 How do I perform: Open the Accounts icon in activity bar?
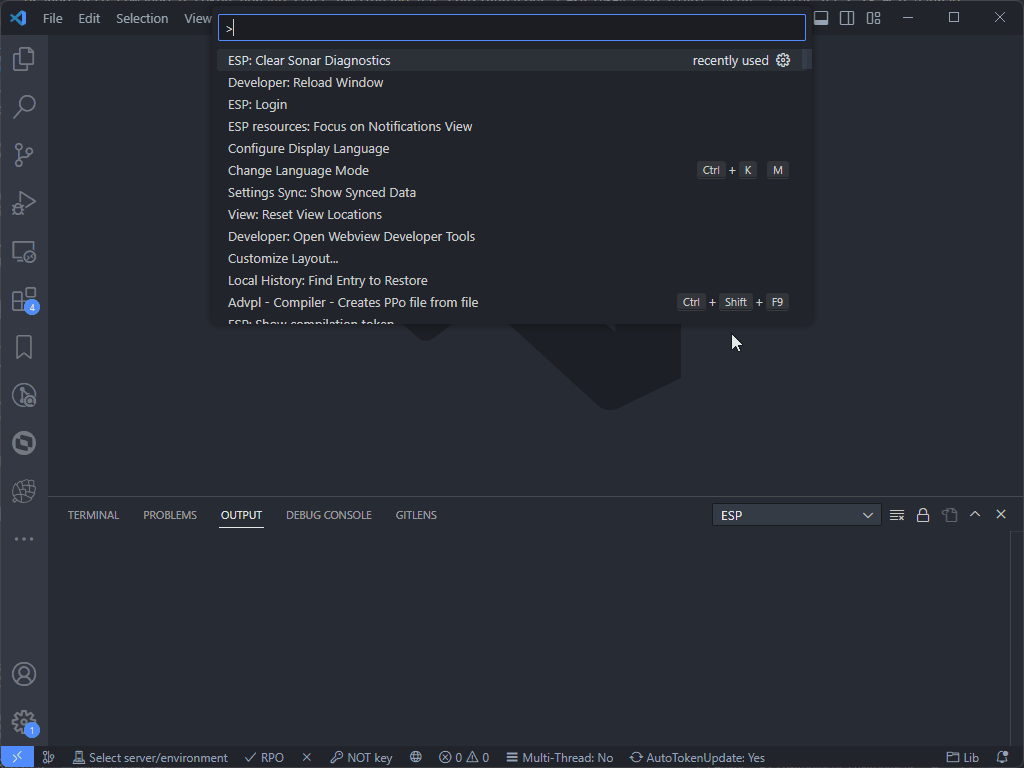(24, 675)
